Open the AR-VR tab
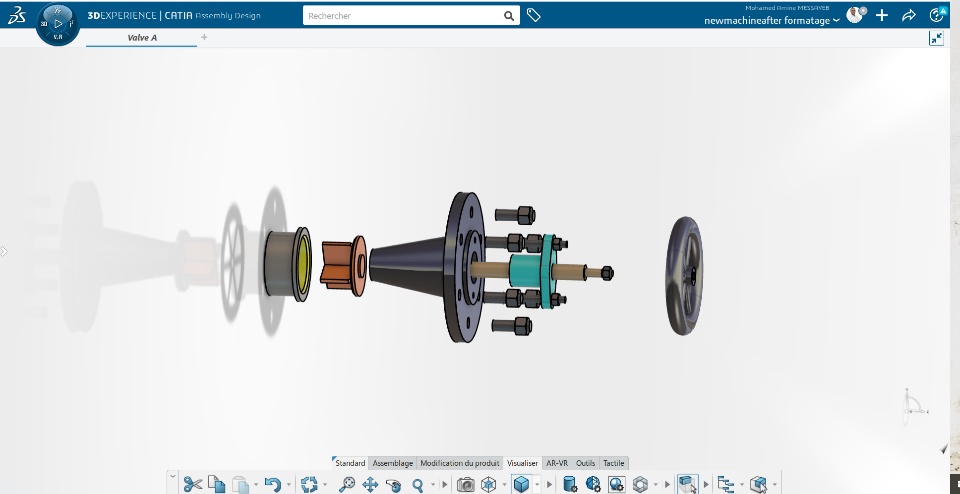 coord(557,463)
